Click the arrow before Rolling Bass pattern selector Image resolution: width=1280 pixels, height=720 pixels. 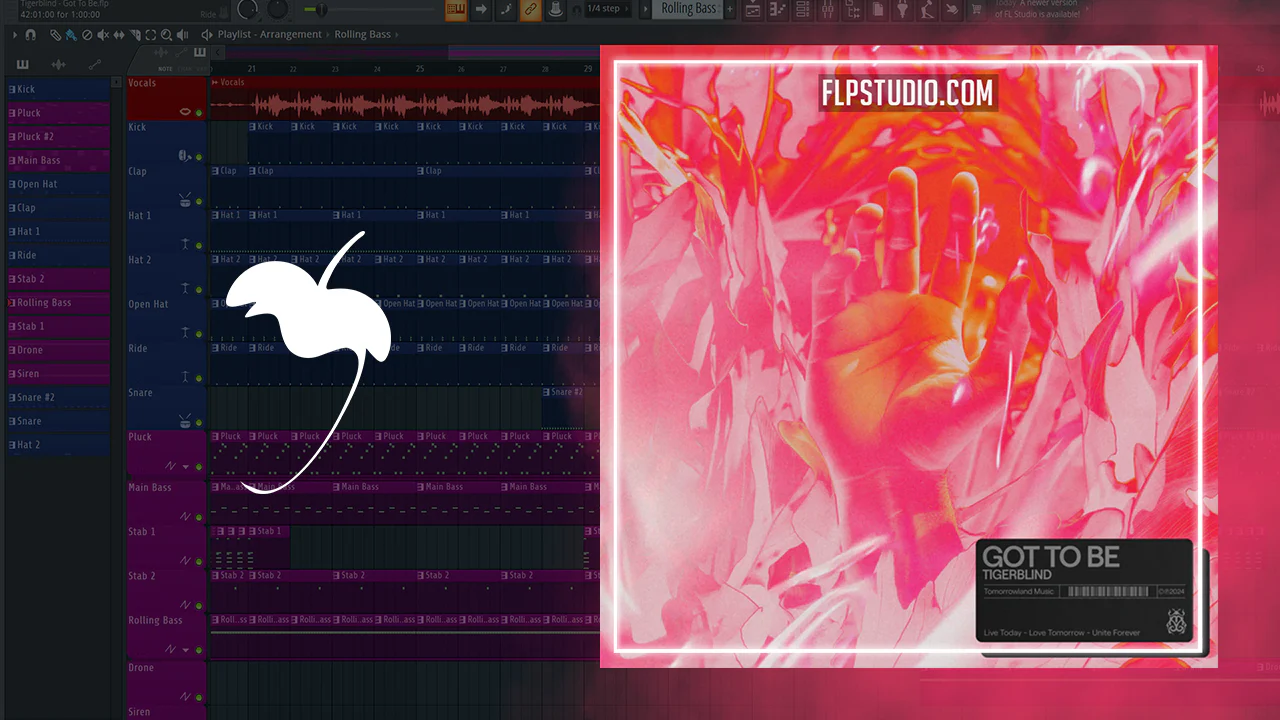point(643,9)
